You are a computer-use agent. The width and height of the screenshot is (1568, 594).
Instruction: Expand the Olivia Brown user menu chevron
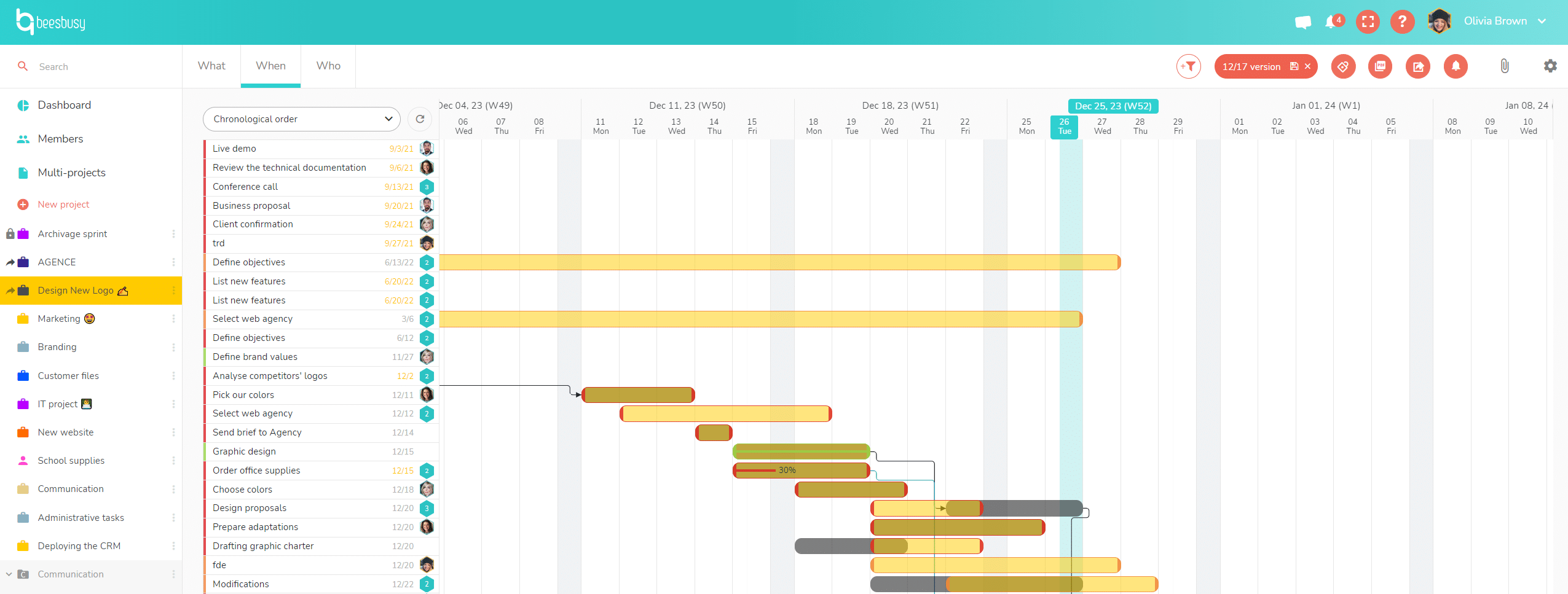coord(1542,21)
